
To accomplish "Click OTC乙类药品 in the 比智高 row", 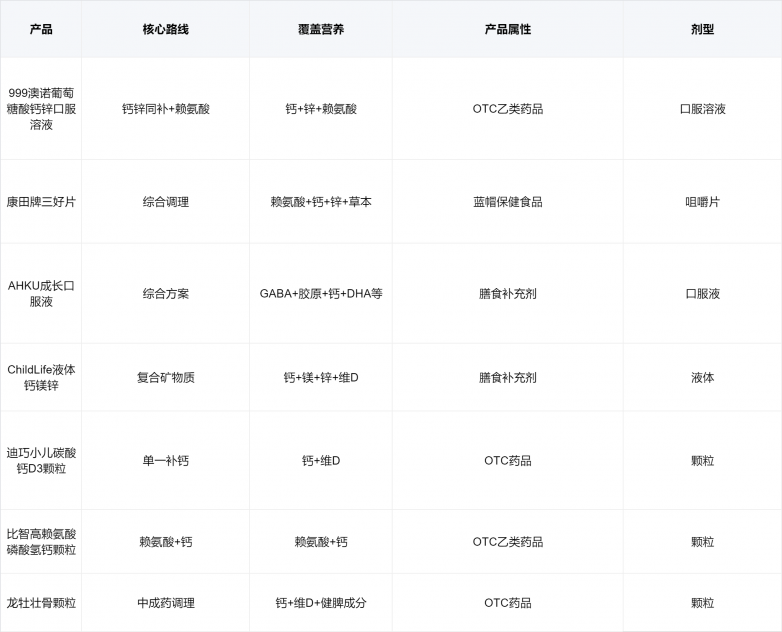I will [508, 542].
